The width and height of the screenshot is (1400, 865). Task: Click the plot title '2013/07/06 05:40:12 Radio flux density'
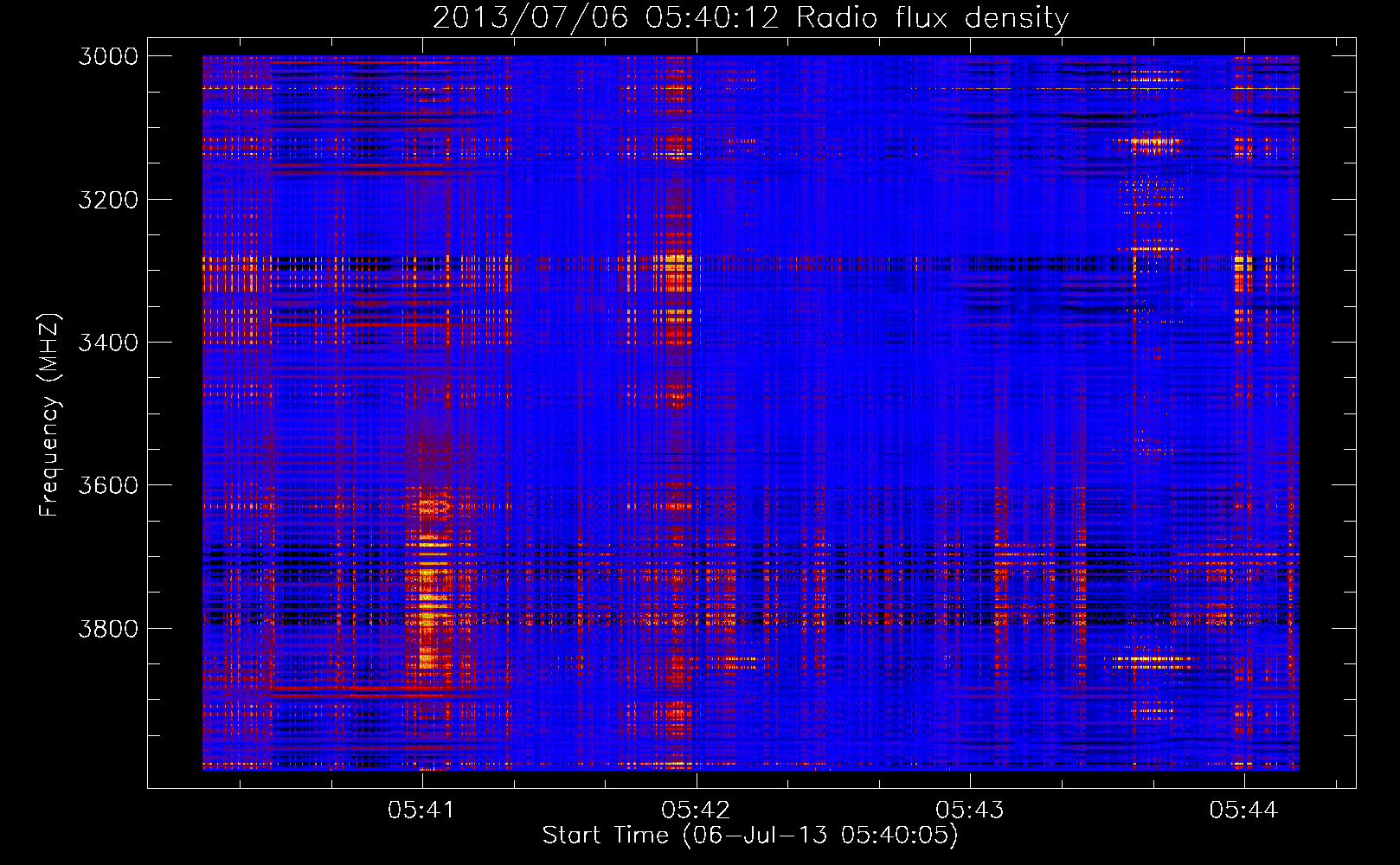click(750, 17)
